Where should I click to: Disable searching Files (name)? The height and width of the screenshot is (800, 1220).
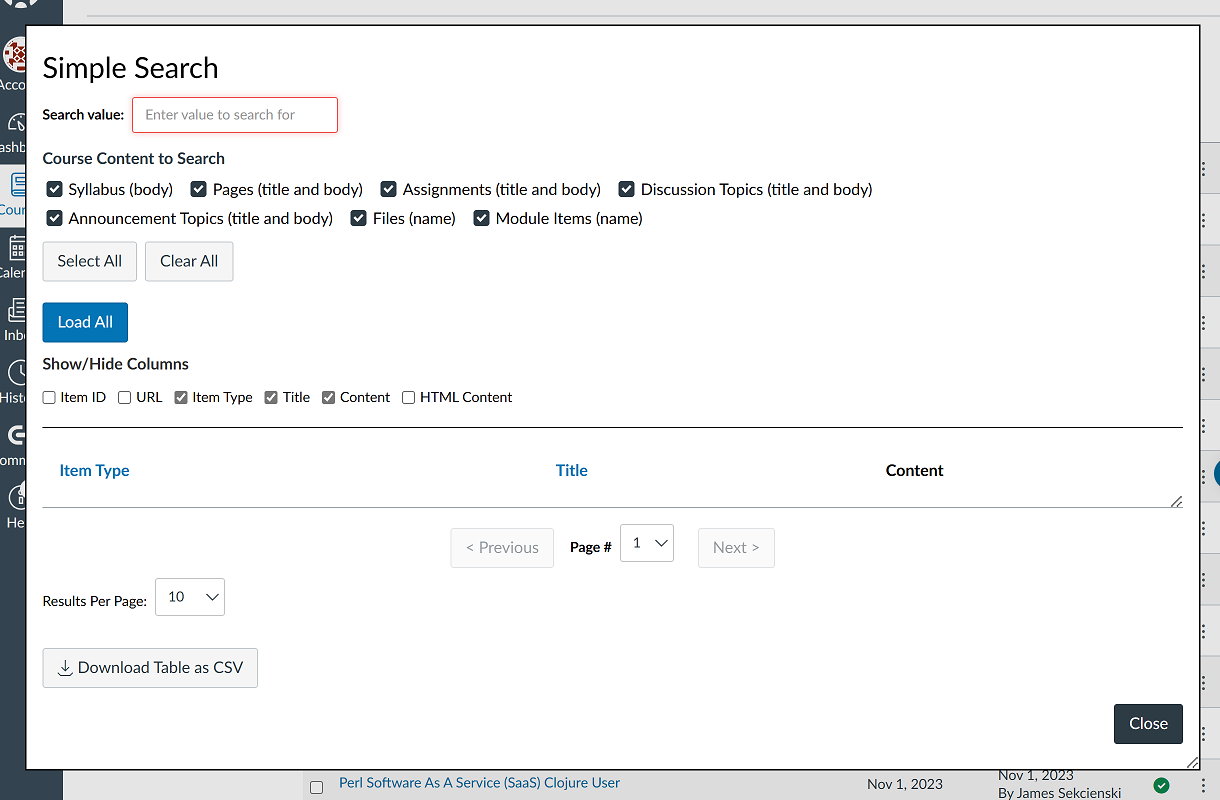coord(359,218)
